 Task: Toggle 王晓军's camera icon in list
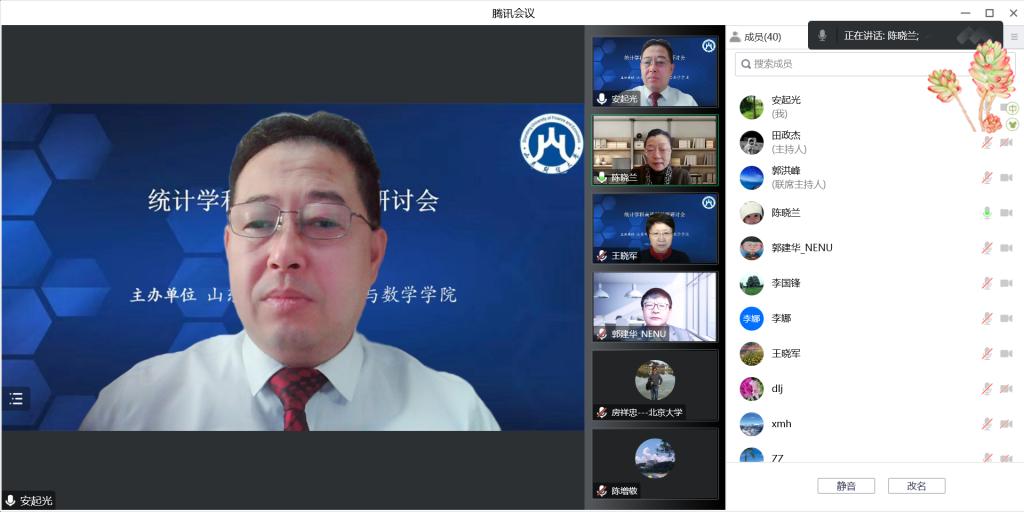point(1006,353)
